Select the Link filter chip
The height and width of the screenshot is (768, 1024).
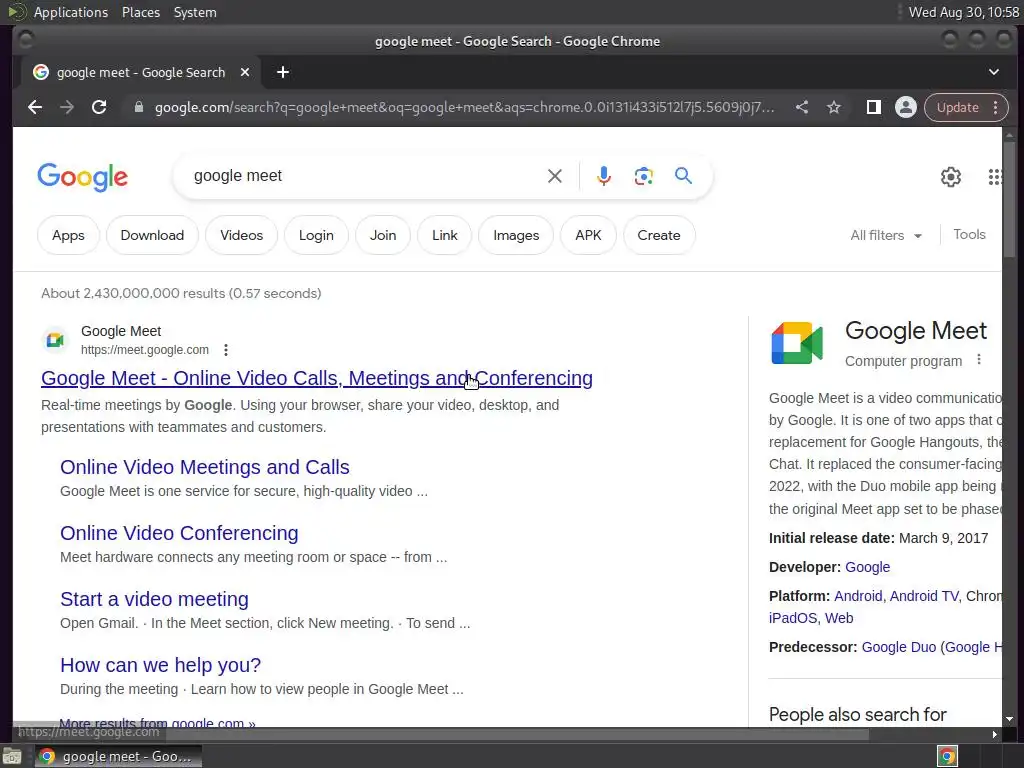tap(445, 235)
